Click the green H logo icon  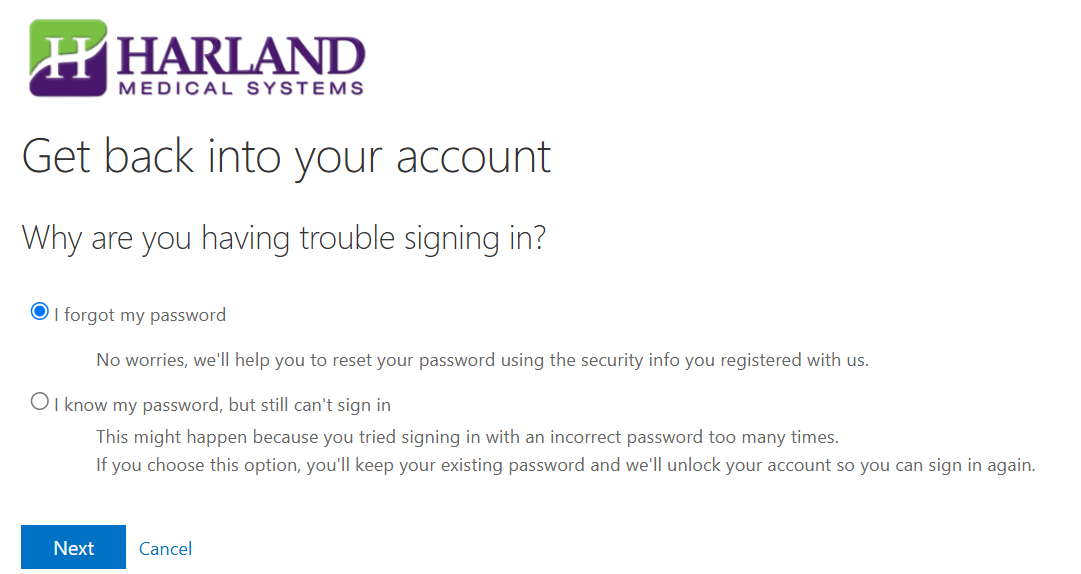[68, 58]
